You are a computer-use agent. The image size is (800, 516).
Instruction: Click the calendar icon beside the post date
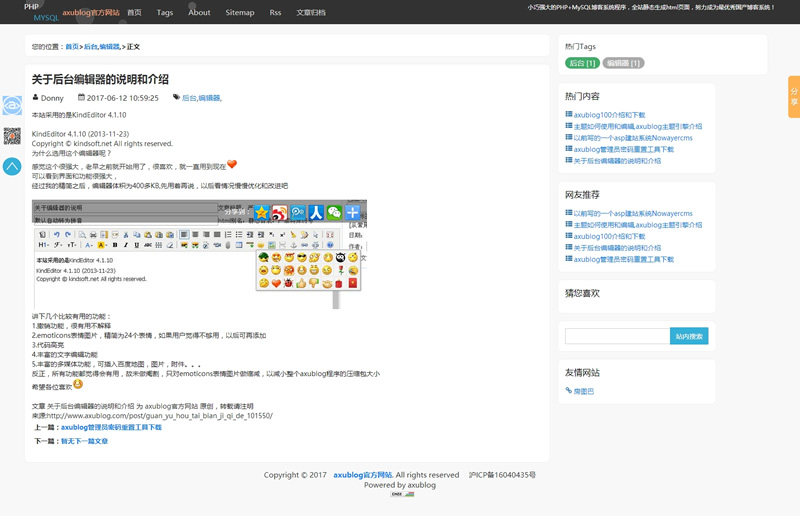pyautogui.click(x=81, y=97)
